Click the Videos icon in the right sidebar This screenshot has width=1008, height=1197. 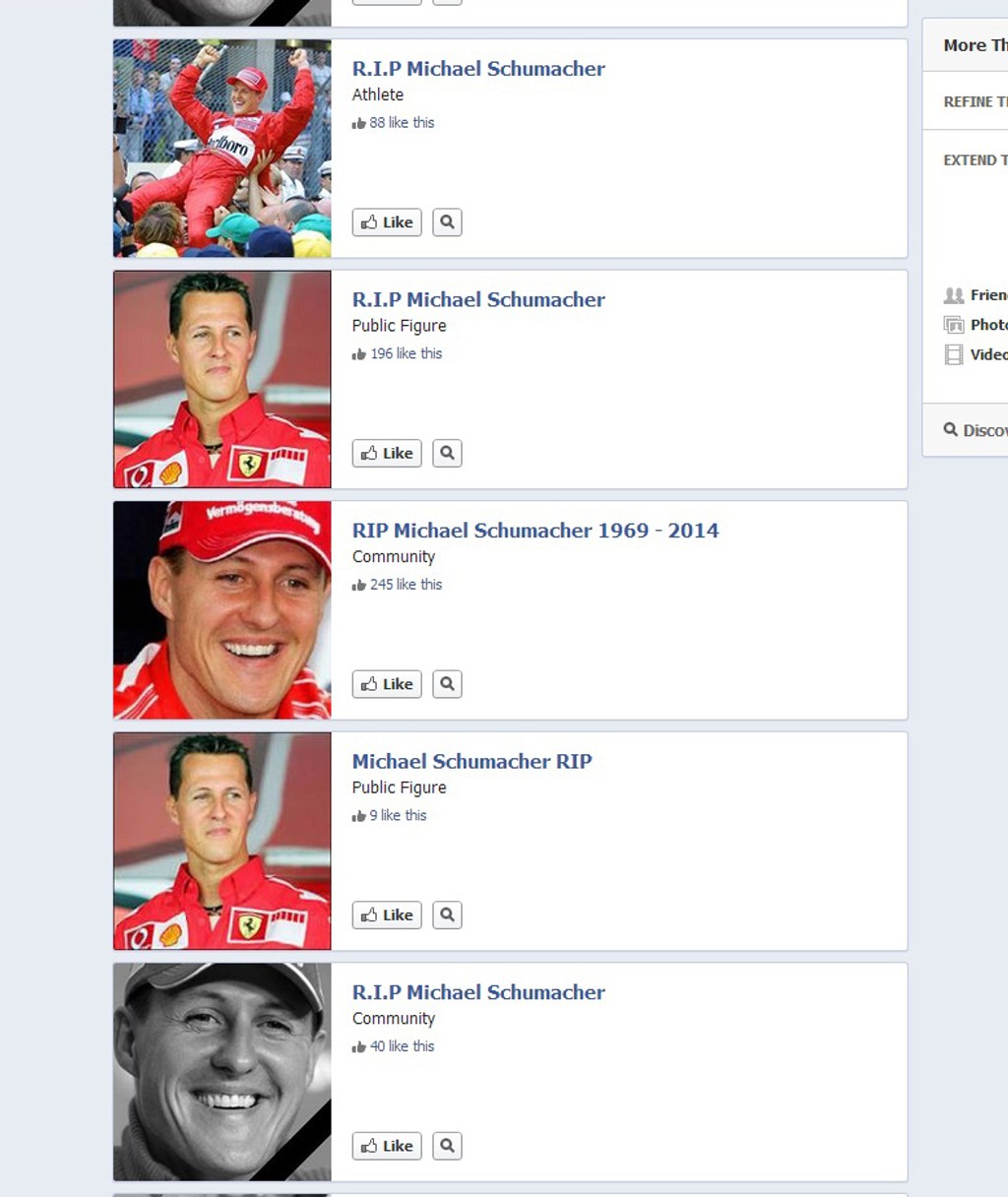[953, 354]
